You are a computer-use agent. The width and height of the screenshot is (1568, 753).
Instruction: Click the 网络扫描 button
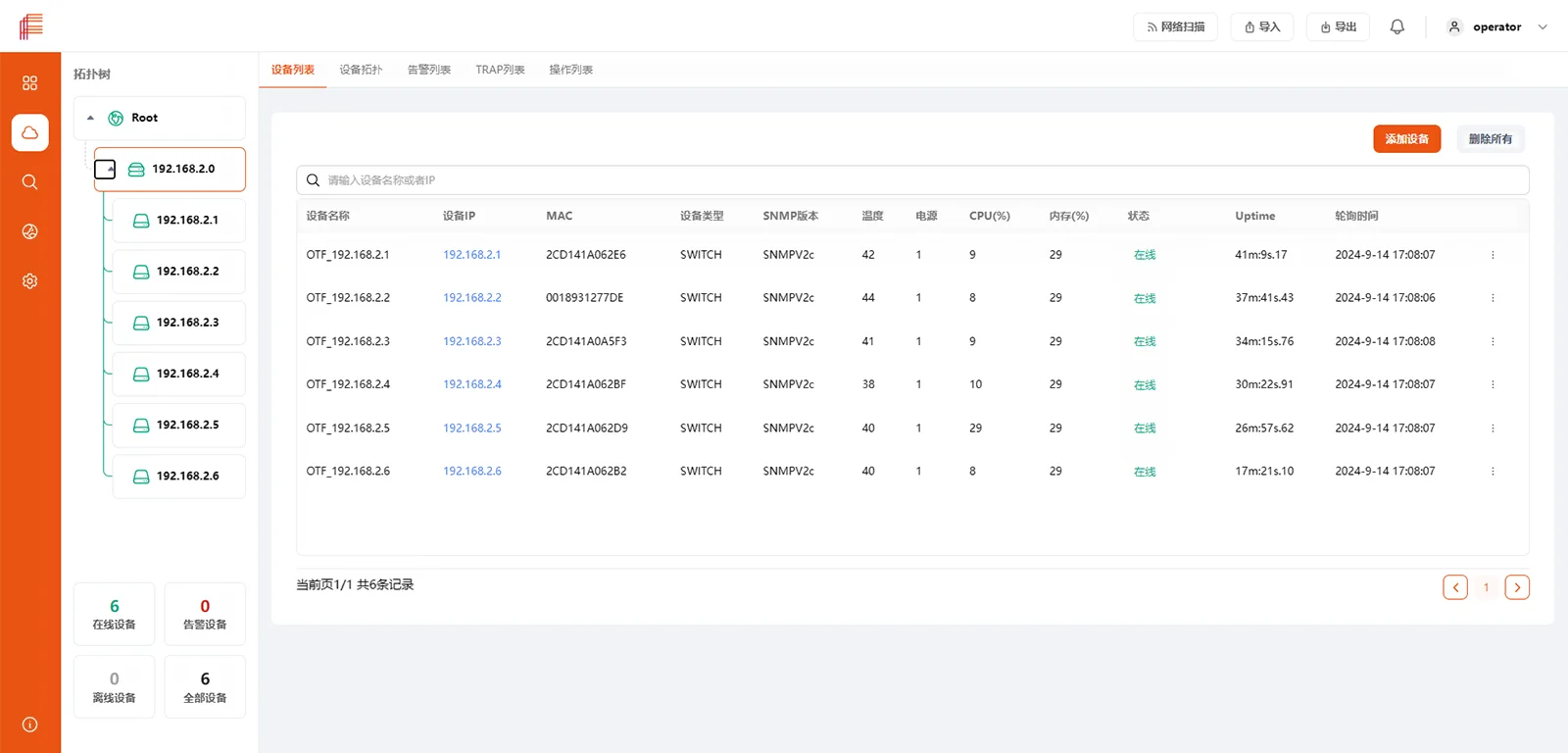(x=1175, y=27)
